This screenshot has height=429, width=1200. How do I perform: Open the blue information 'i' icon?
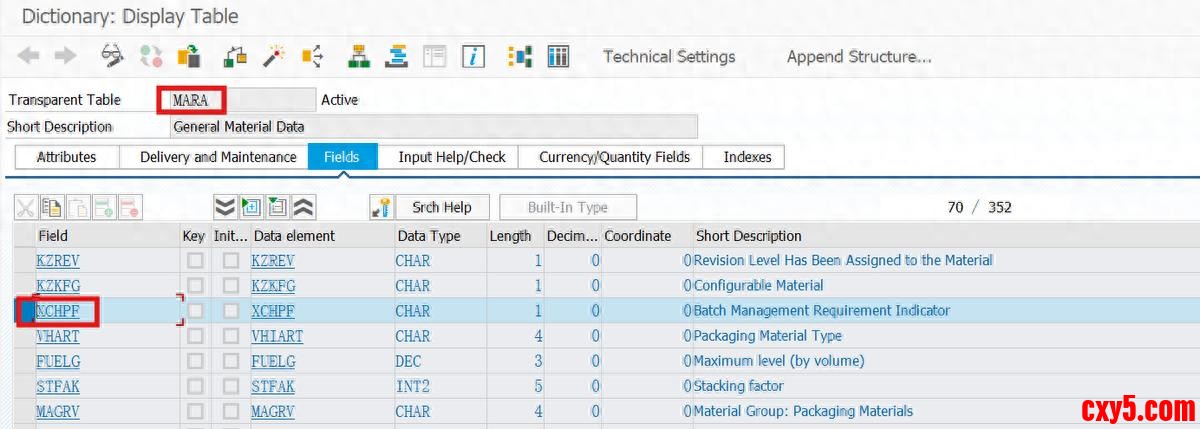point(473,57)
